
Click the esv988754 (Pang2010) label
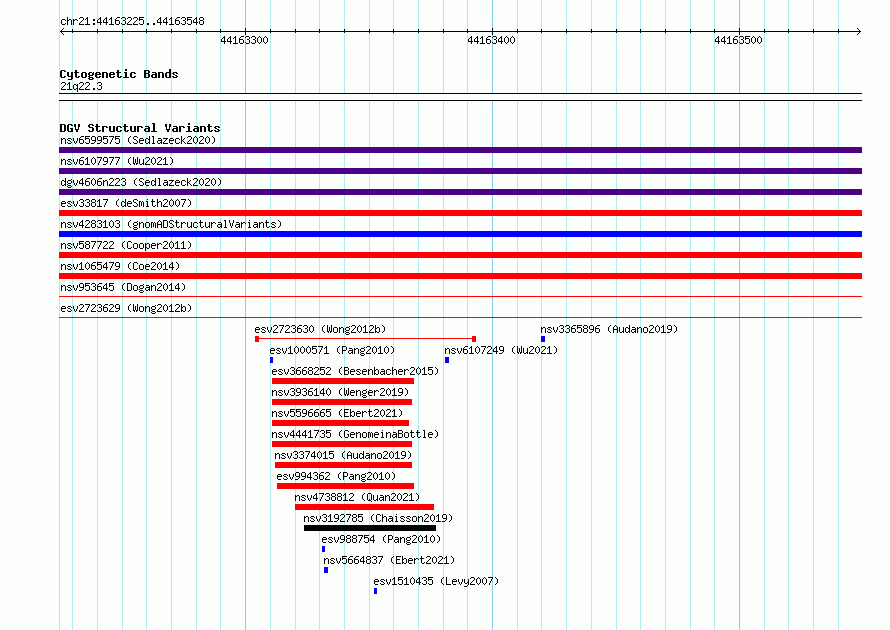(x=381, y=539)
